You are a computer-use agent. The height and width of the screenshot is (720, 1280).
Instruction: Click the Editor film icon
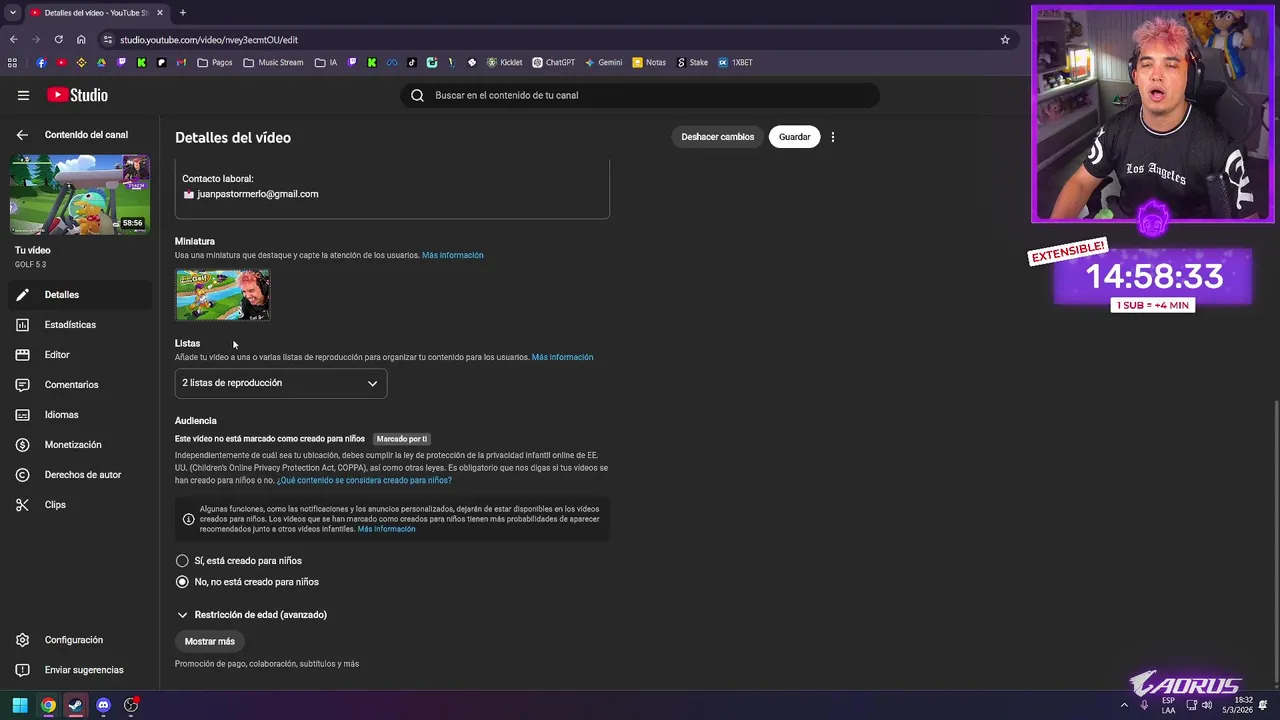(22, 355)
